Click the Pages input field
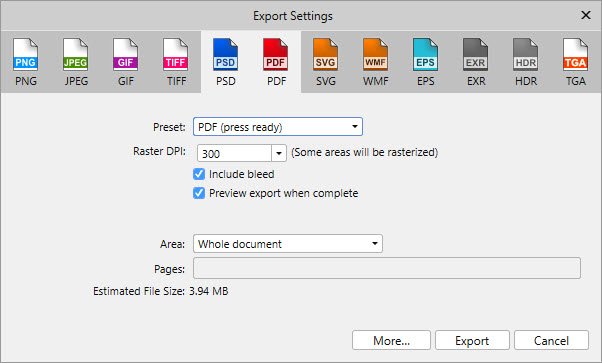 [387, 268]
